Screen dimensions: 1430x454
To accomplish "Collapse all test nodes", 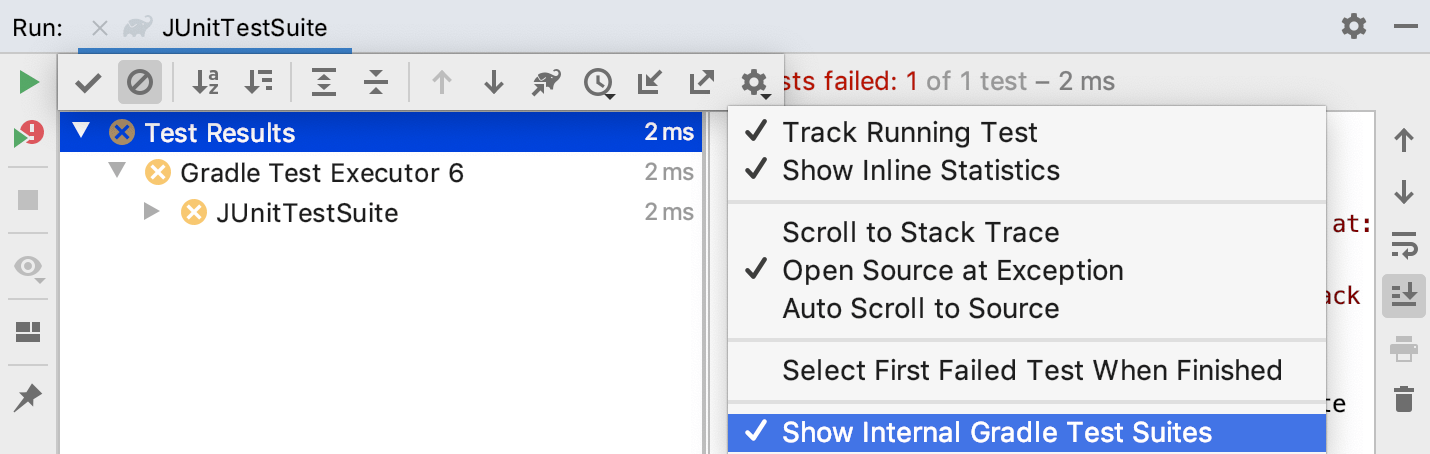I will 376,82.
